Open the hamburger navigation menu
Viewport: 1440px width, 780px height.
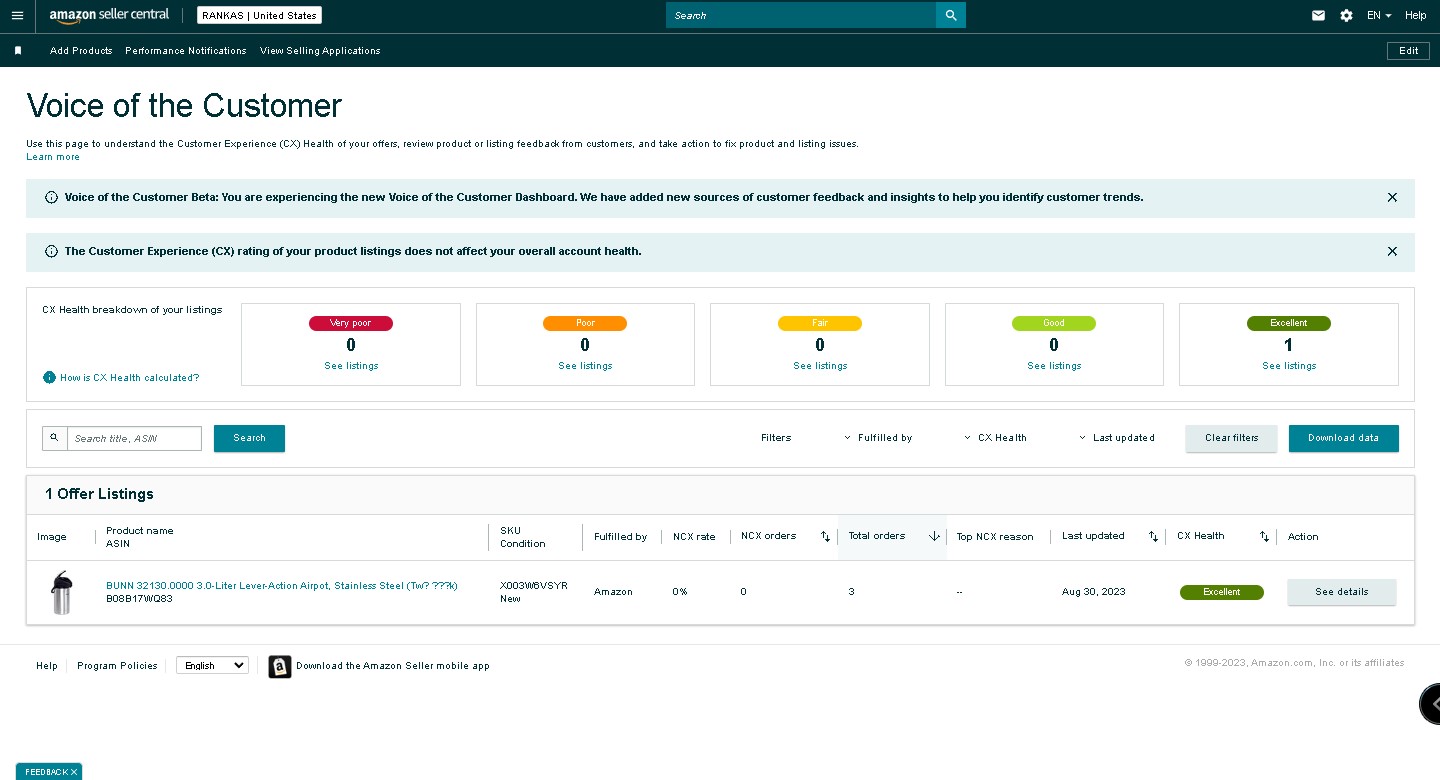pyautogui.click(x=17, y=15)
